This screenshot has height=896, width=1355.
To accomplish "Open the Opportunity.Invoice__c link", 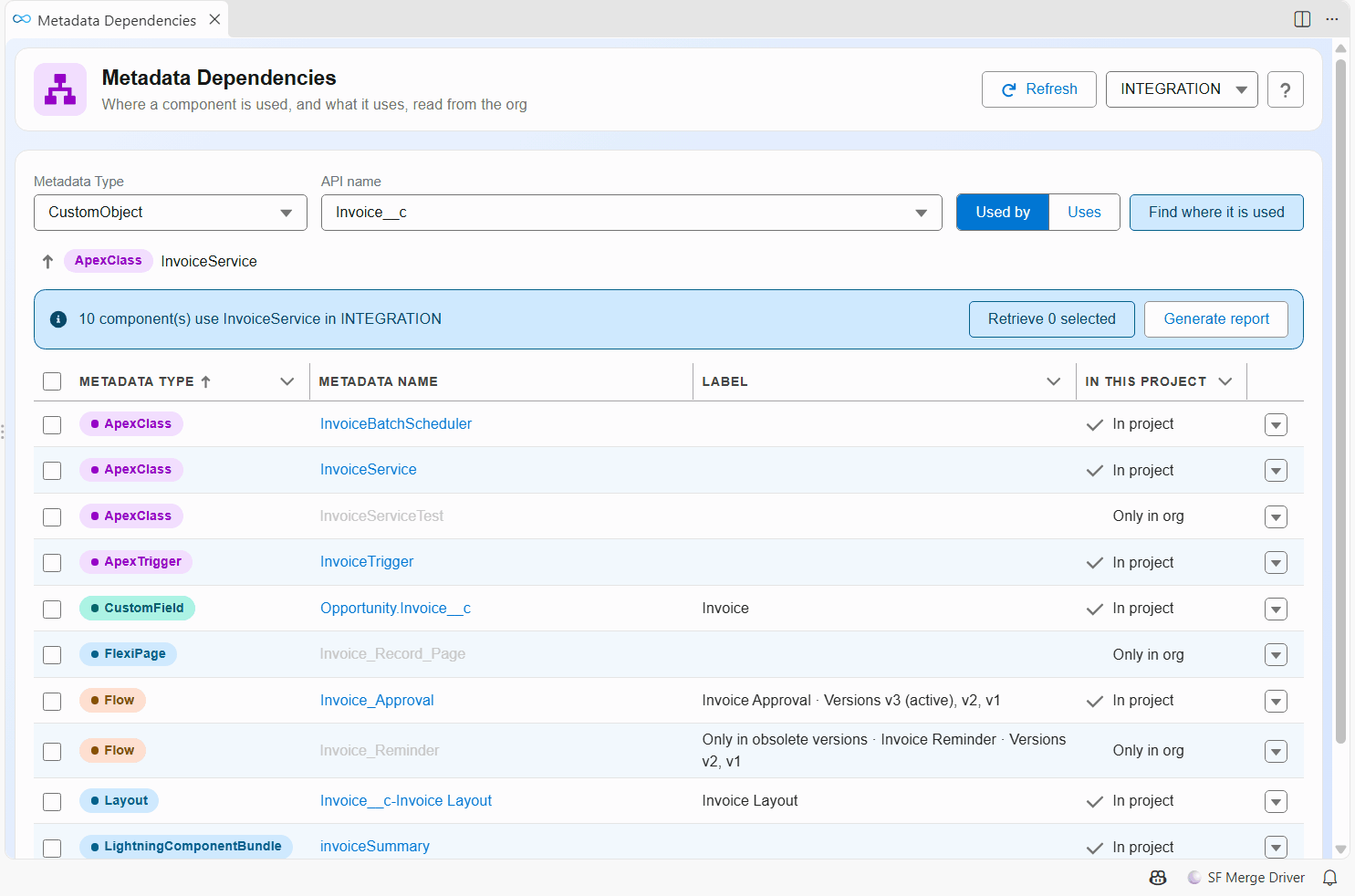I will pyautogui.click(x=395, y=609).
